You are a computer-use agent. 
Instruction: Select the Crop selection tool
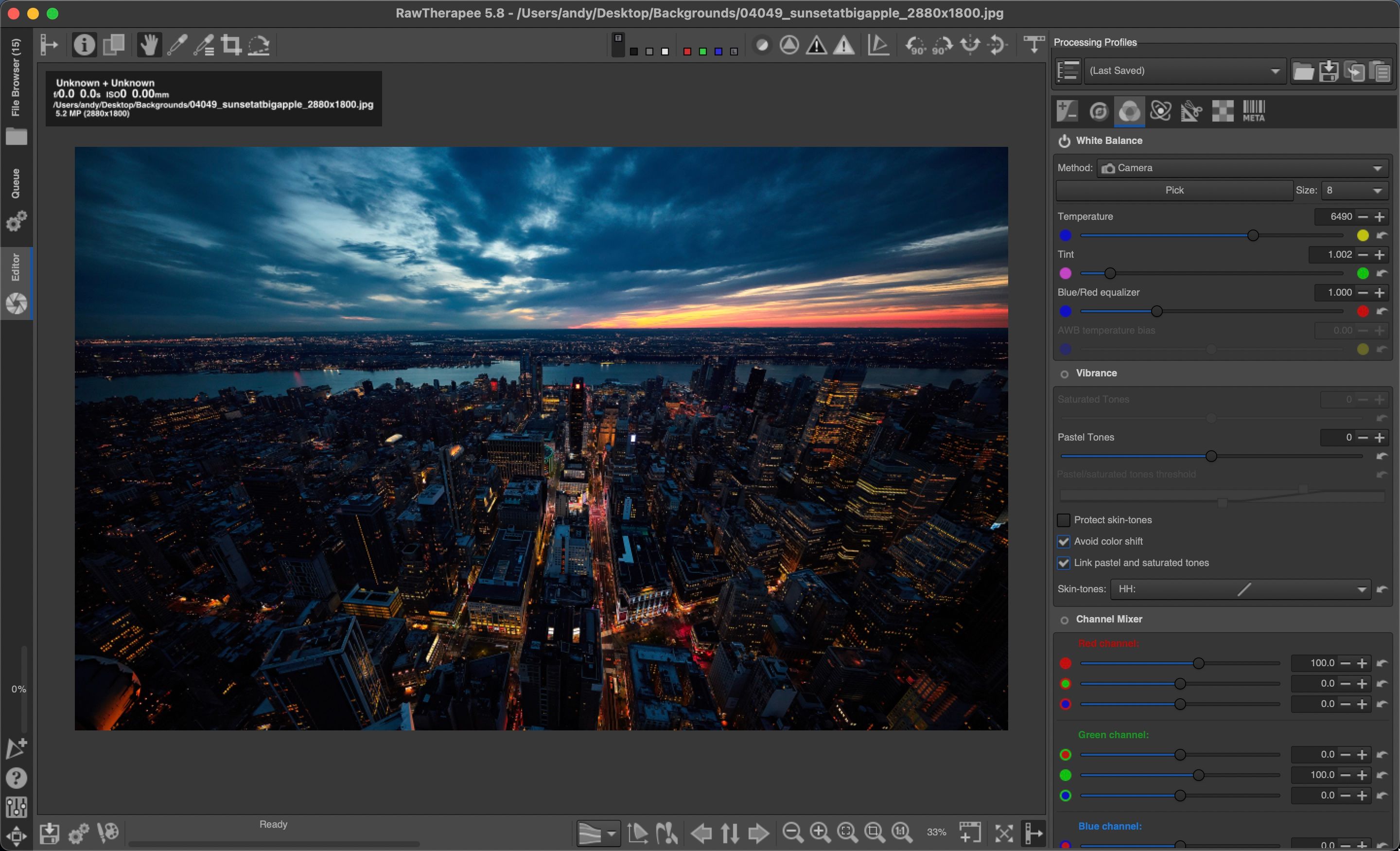point(231,45)
